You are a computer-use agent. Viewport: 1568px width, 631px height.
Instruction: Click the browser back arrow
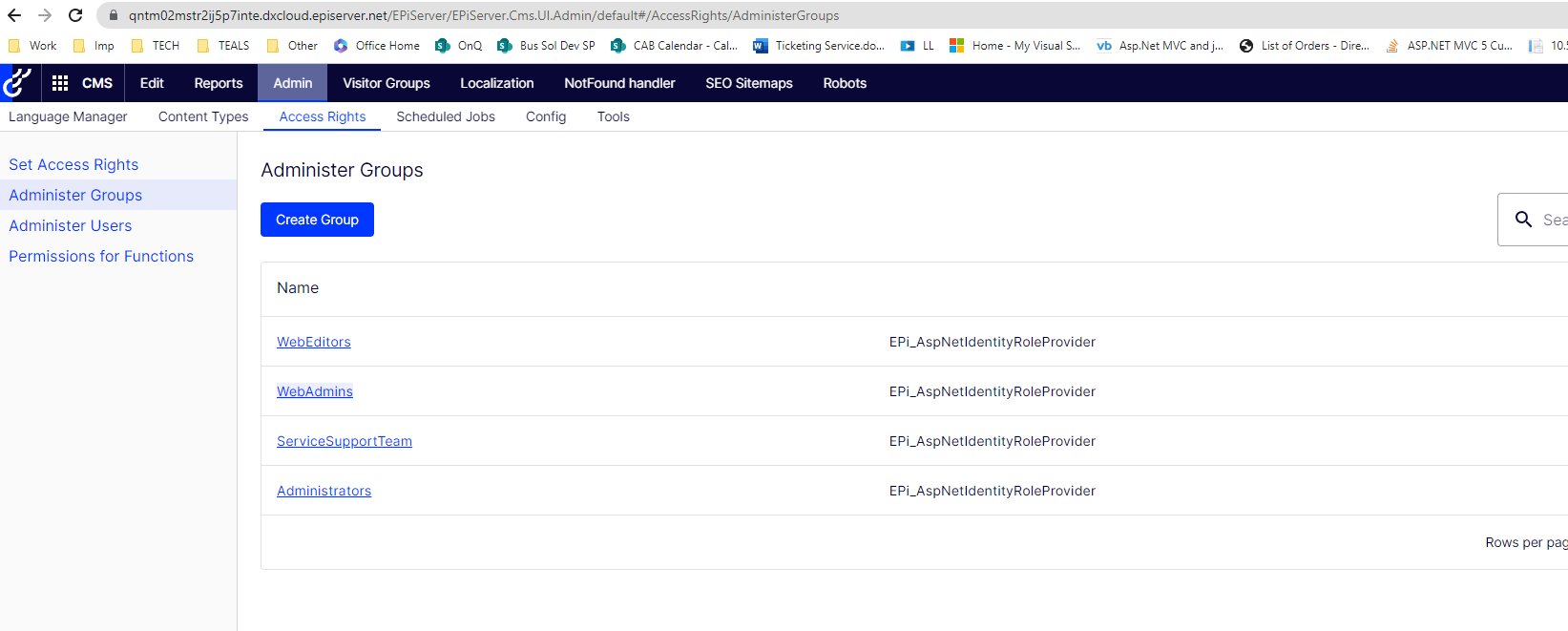click(x=14, y=15)
